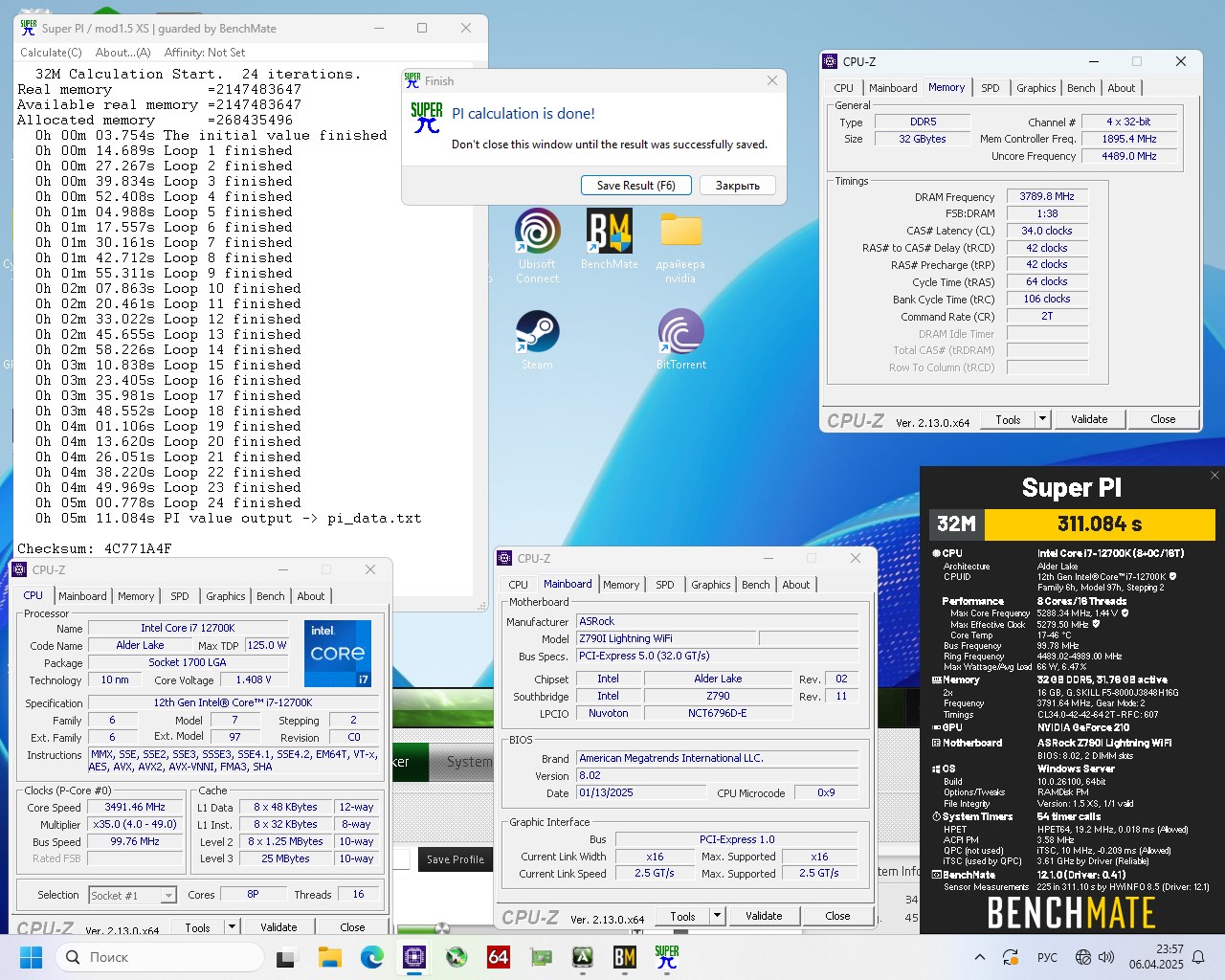Switch to the CPU-Z taskbar icon

414,957
